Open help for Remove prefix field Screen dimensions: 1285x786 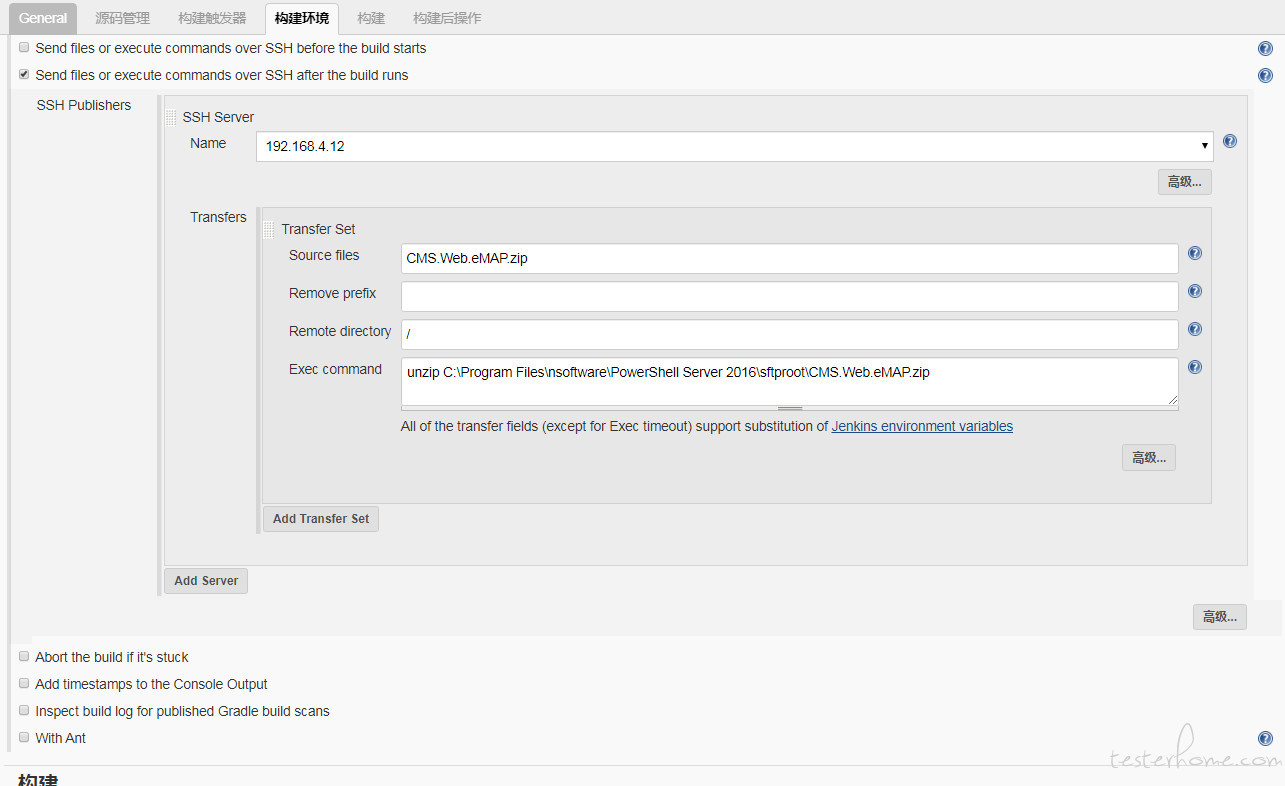[x=1194, y=292]
